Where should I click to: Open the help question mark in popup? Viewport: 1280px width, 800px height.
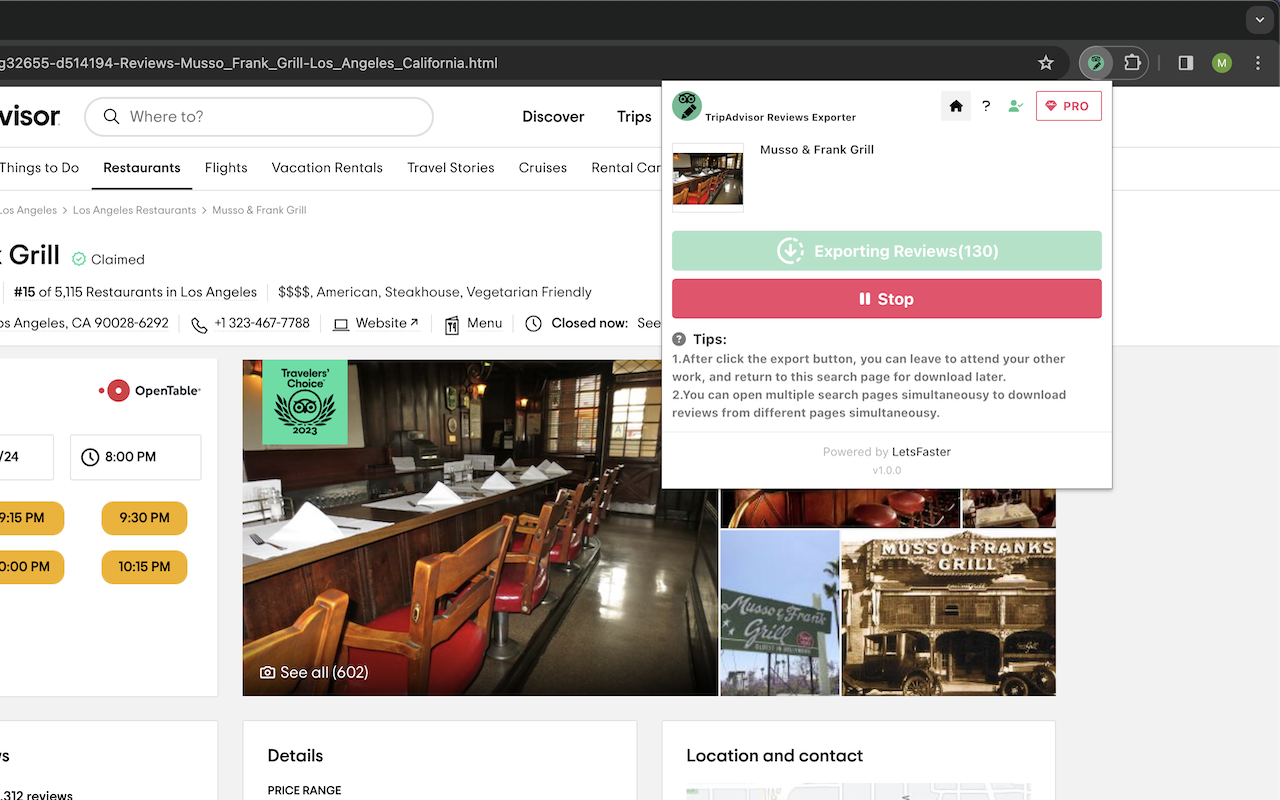[986, 106]
